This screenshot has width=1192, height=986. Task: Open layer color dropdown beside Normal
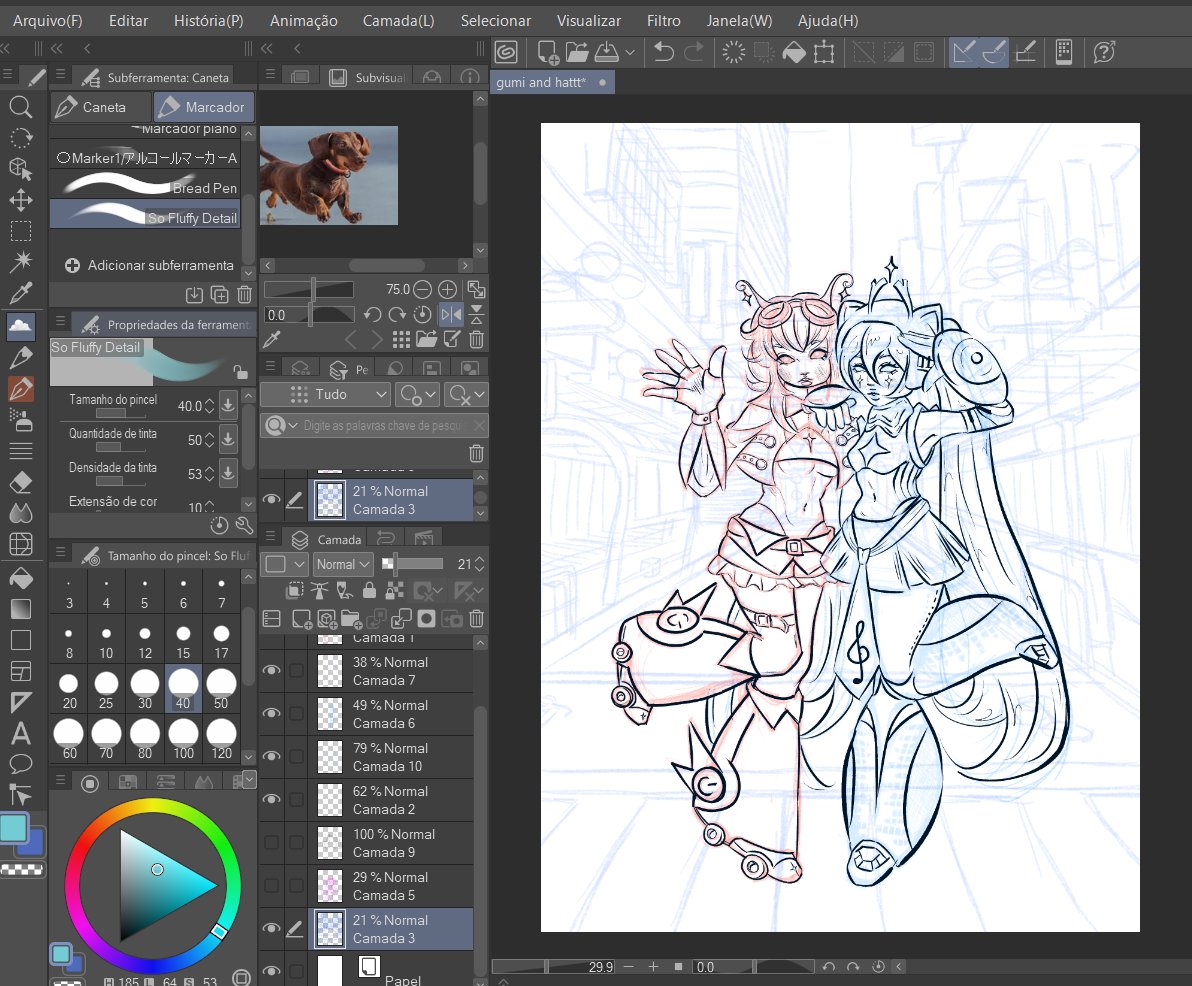click(285, 564)
